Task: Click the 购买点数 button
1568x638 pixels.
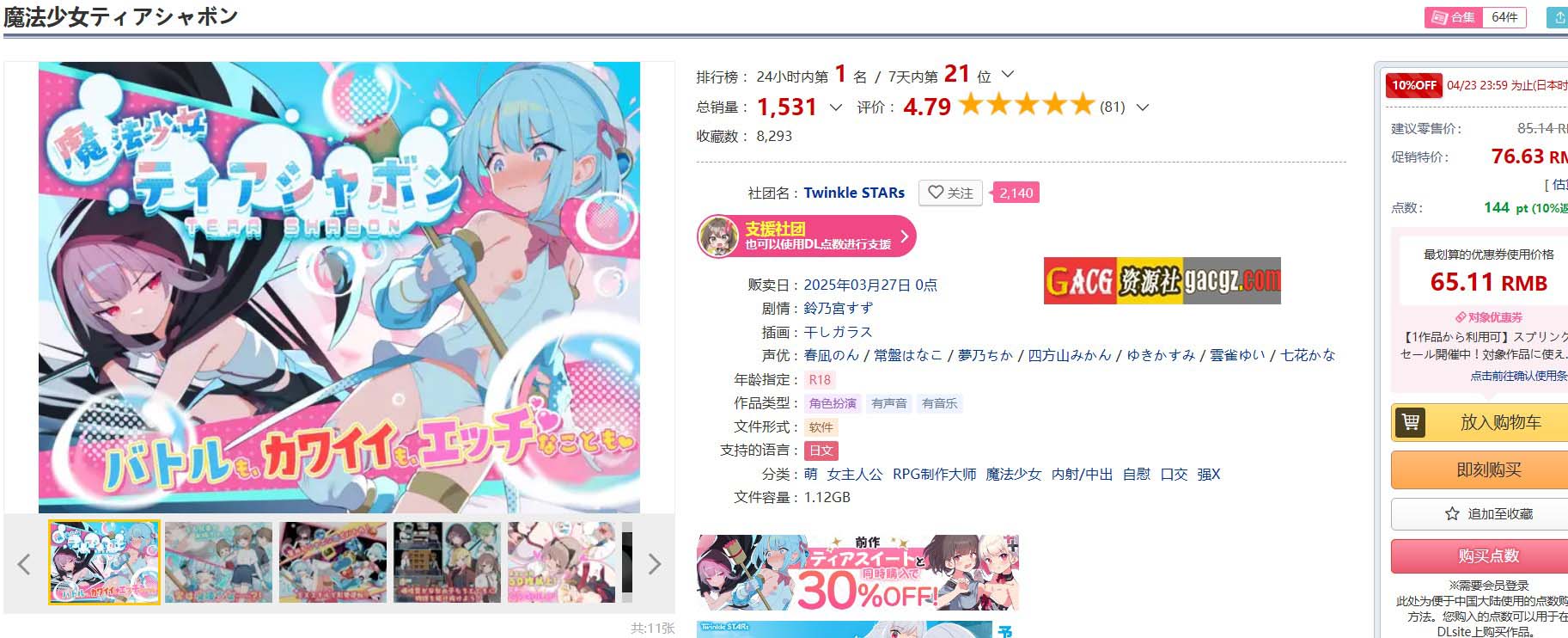Action: click(1488, 555)
